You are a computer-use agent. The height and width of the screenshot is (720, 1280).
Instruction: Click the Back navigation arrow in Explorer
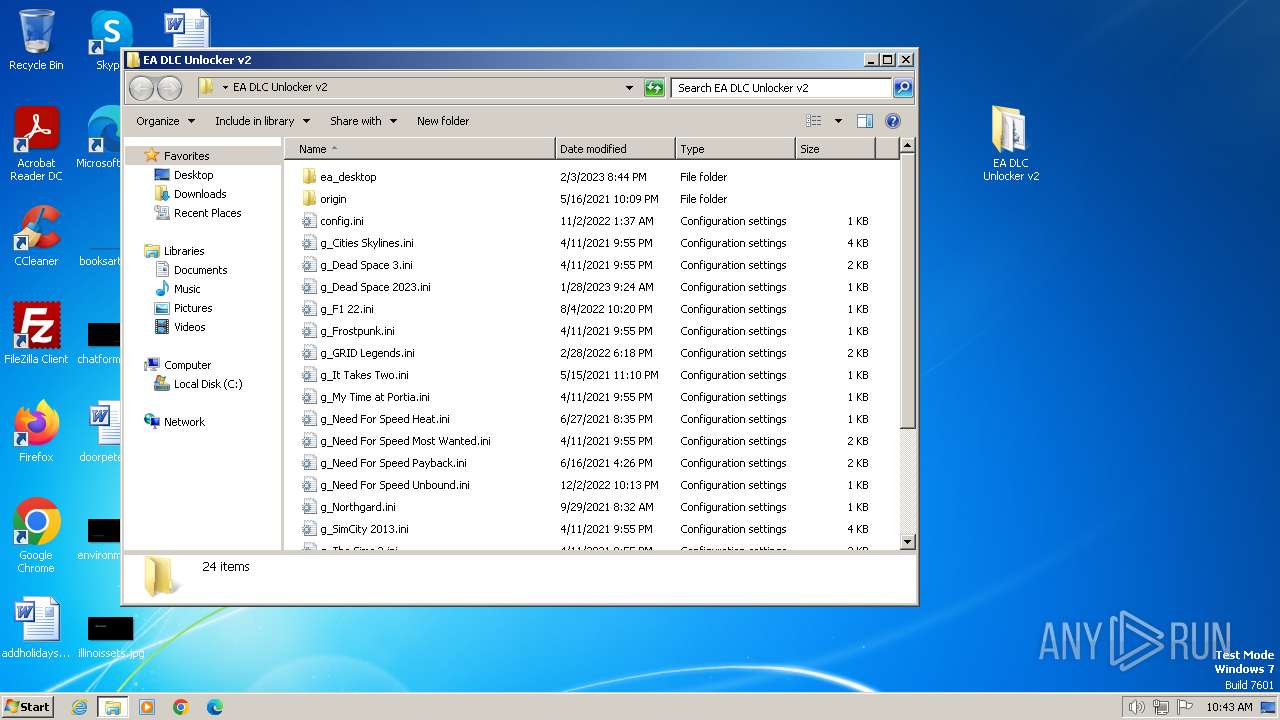pyautogui.click(x=142, y=88)
